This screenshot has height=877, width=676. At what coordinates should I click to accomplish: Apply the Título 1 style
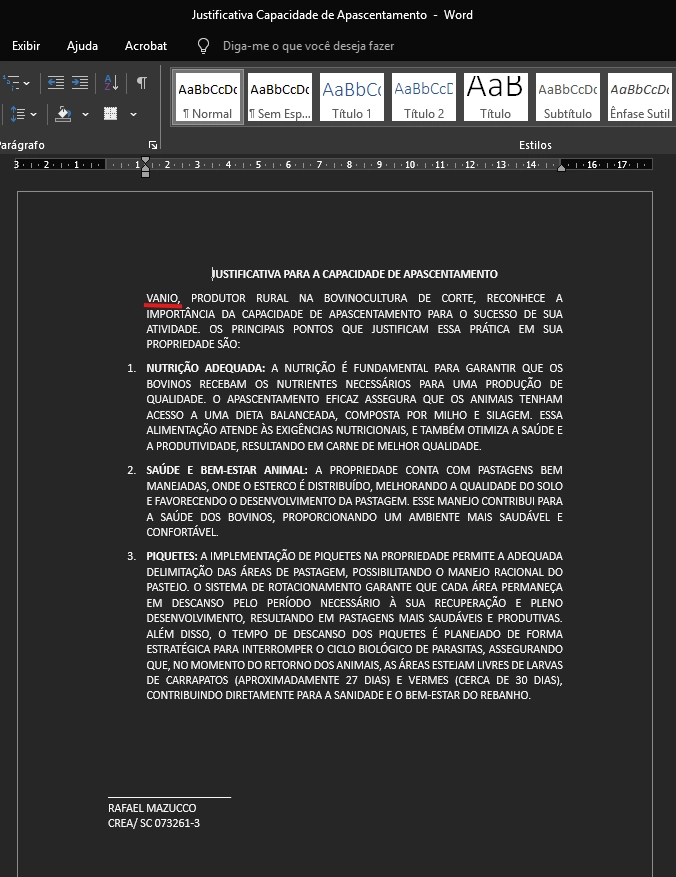352,98
